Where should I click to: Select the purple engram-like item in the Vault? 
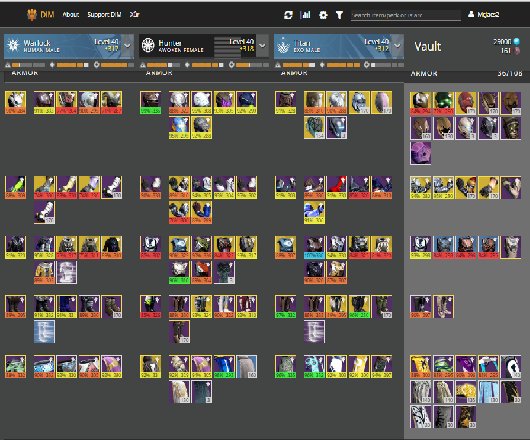[421, 153]
